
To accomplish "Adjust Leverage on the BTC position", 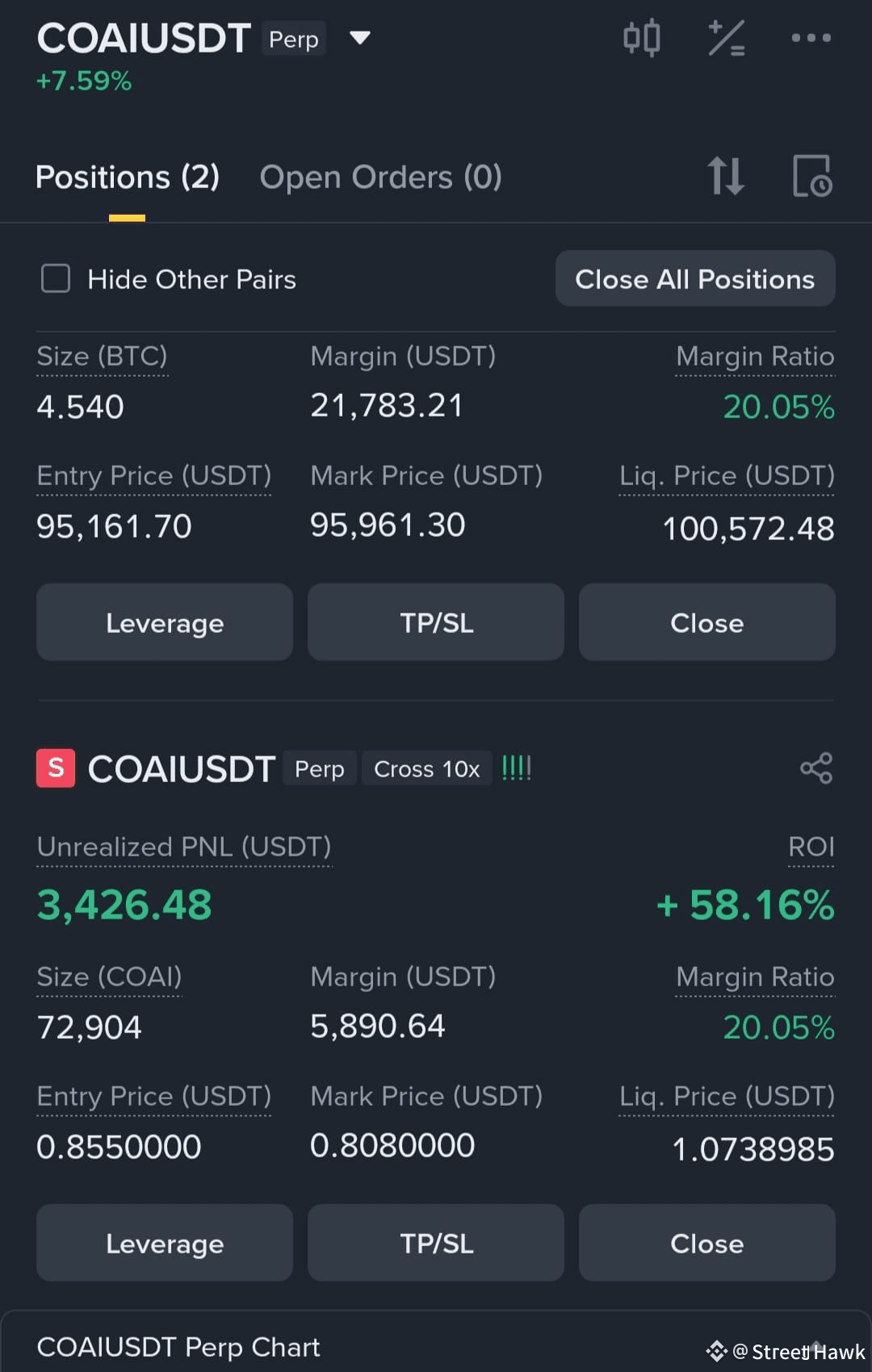I will point(165,622).
